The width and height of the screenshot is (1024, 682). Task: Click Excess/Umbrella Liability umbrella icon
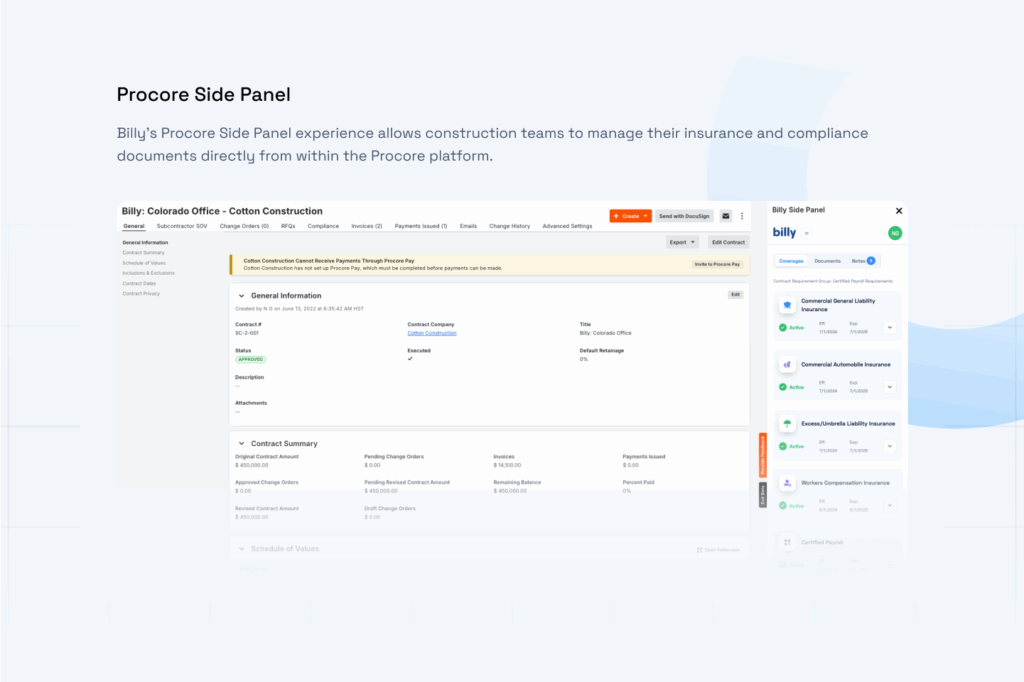coord(787,424)
